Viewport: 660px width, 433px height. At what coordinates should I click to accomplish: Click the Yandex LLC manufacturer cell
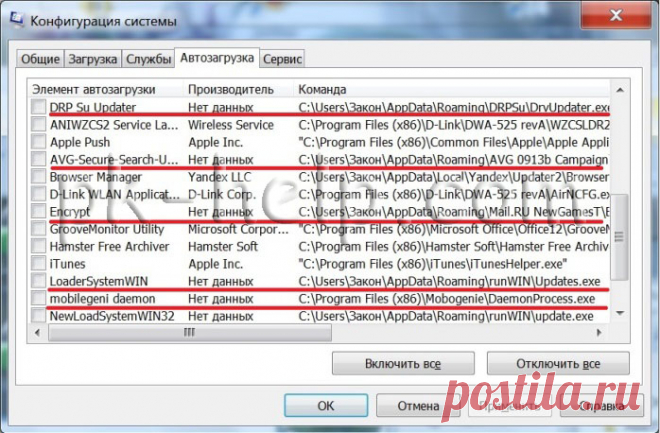pyautogui.click(x=219, y=177)
